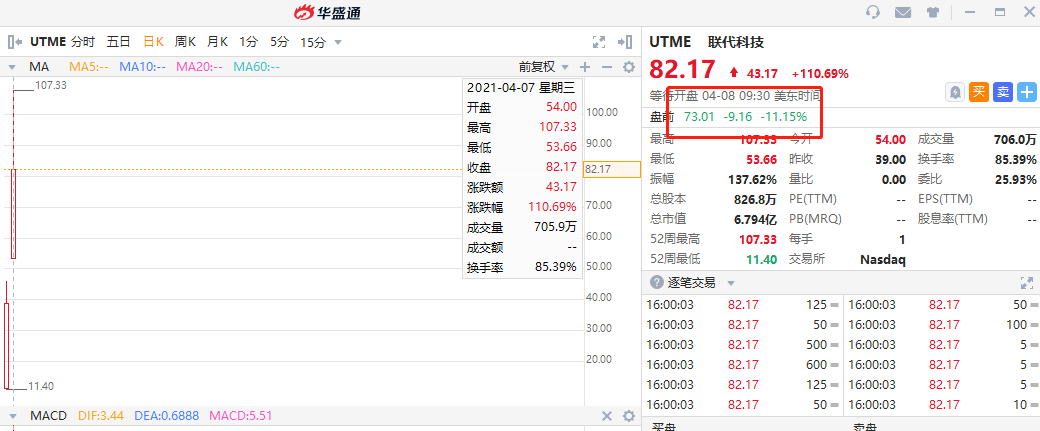Switch to 分时 intraday chart
The image size is (1040, 431).
(x=83, y=42)
